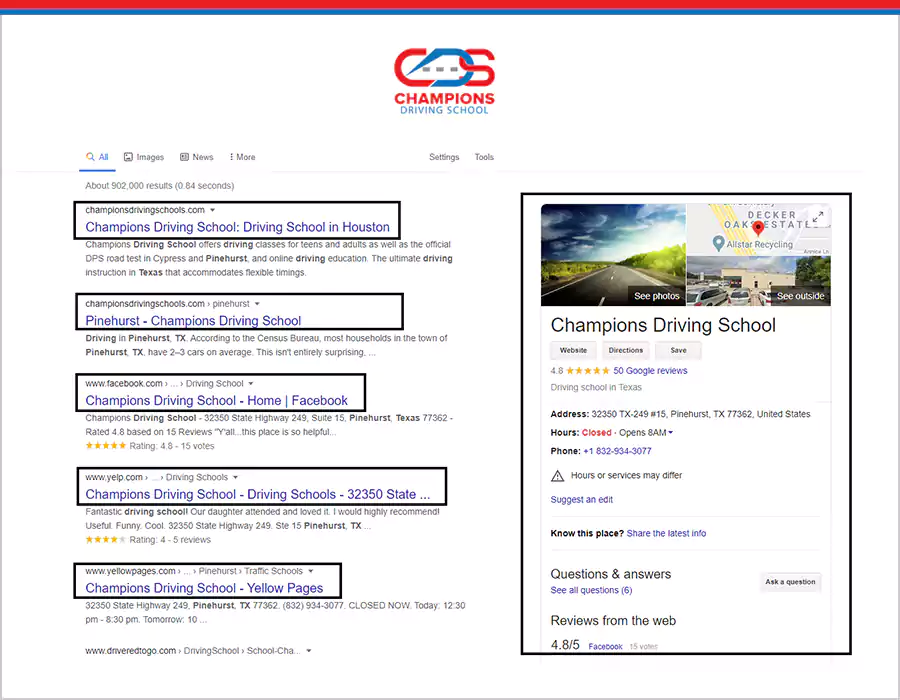Open the See outside street view thumbnail
This screenshot has height=700, width=900.
pos(759,281)
